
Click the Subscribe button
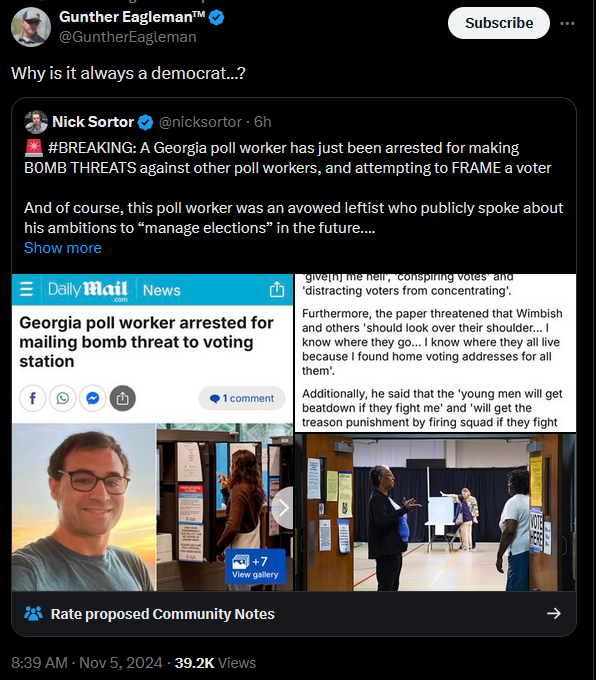pyautogui.click(x=499, y=23)
